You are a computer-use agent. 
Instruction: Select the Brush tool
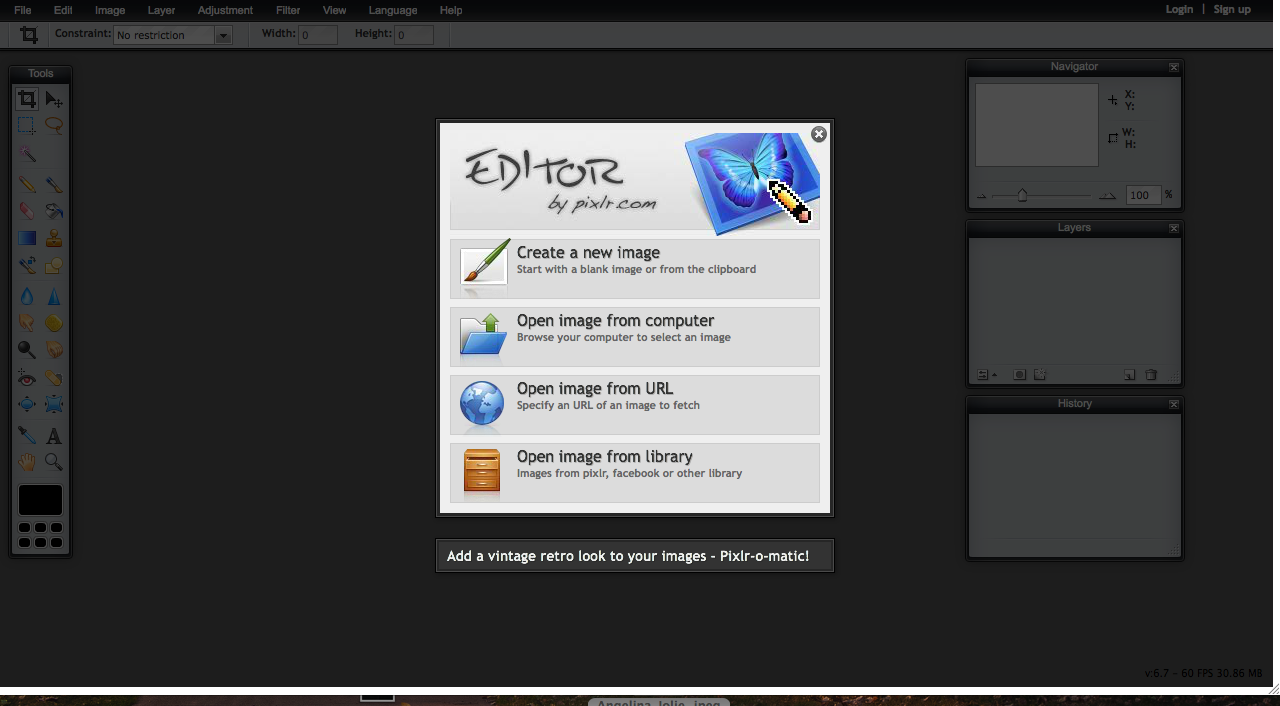(x=54, y=184)
